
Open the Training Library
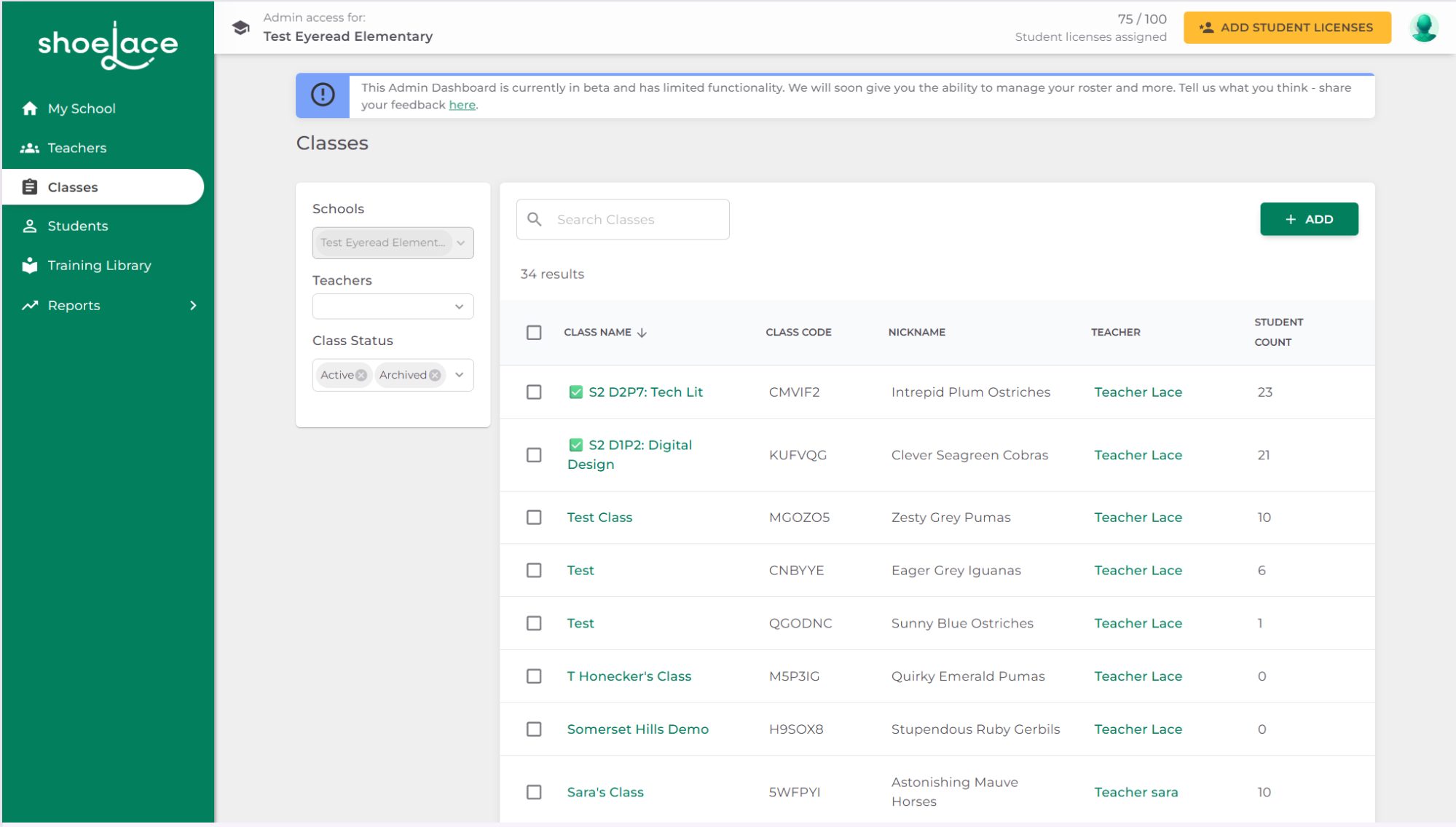coord(99,265)
